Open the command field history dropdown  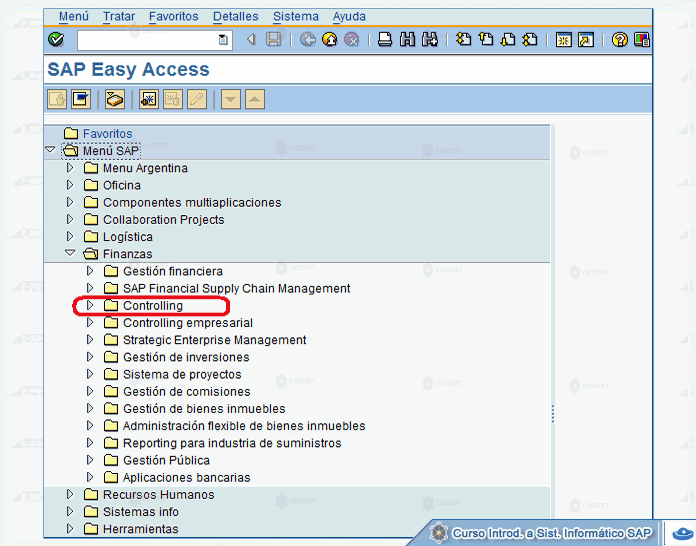pos(223,40)
